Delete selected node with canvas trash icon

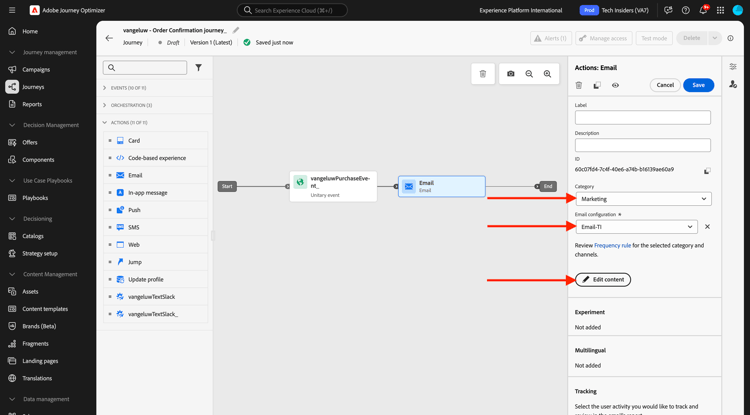(483, 74)
